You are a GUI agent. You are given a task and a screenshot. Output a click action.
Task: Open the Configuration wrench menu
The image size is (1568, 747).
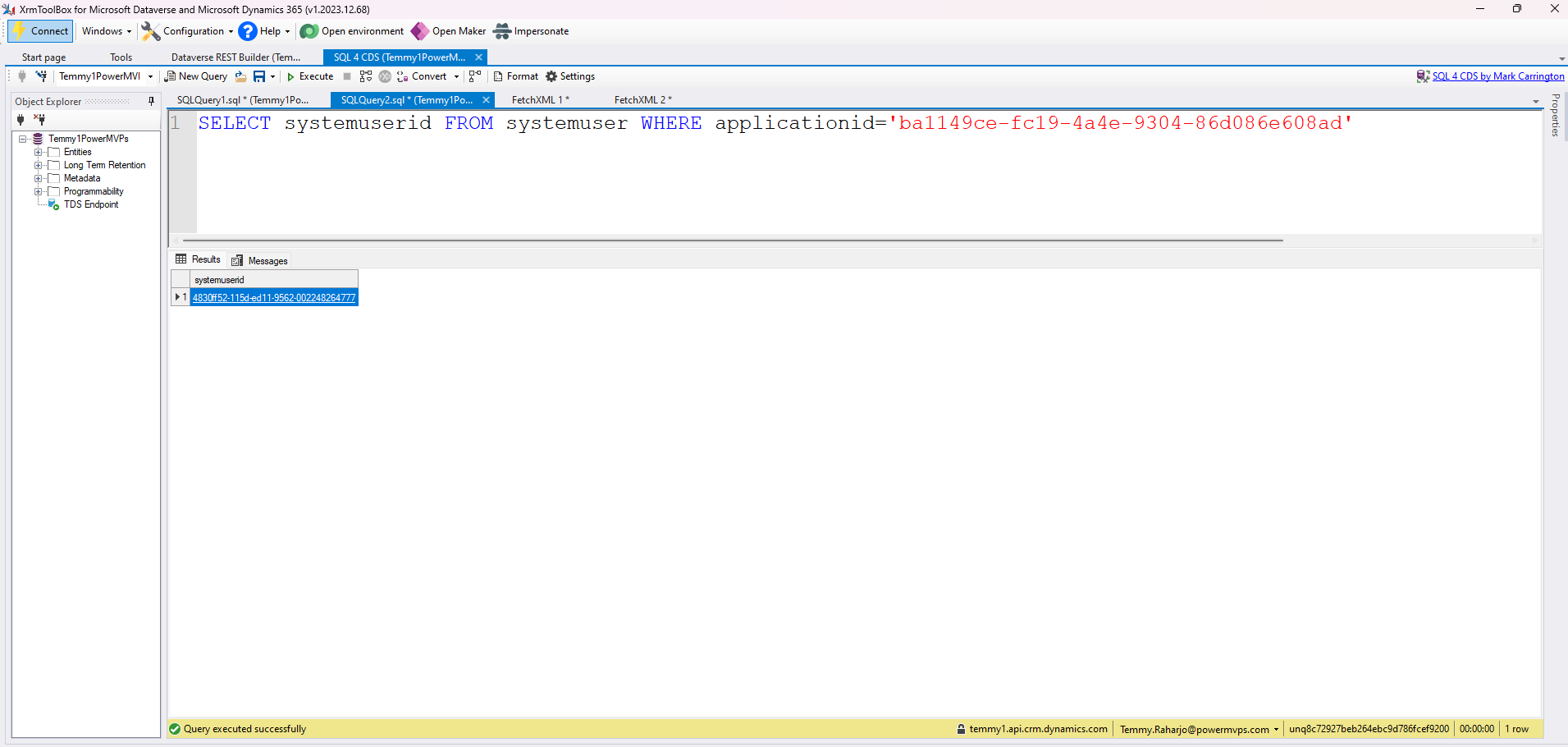[x=187, y=31]
